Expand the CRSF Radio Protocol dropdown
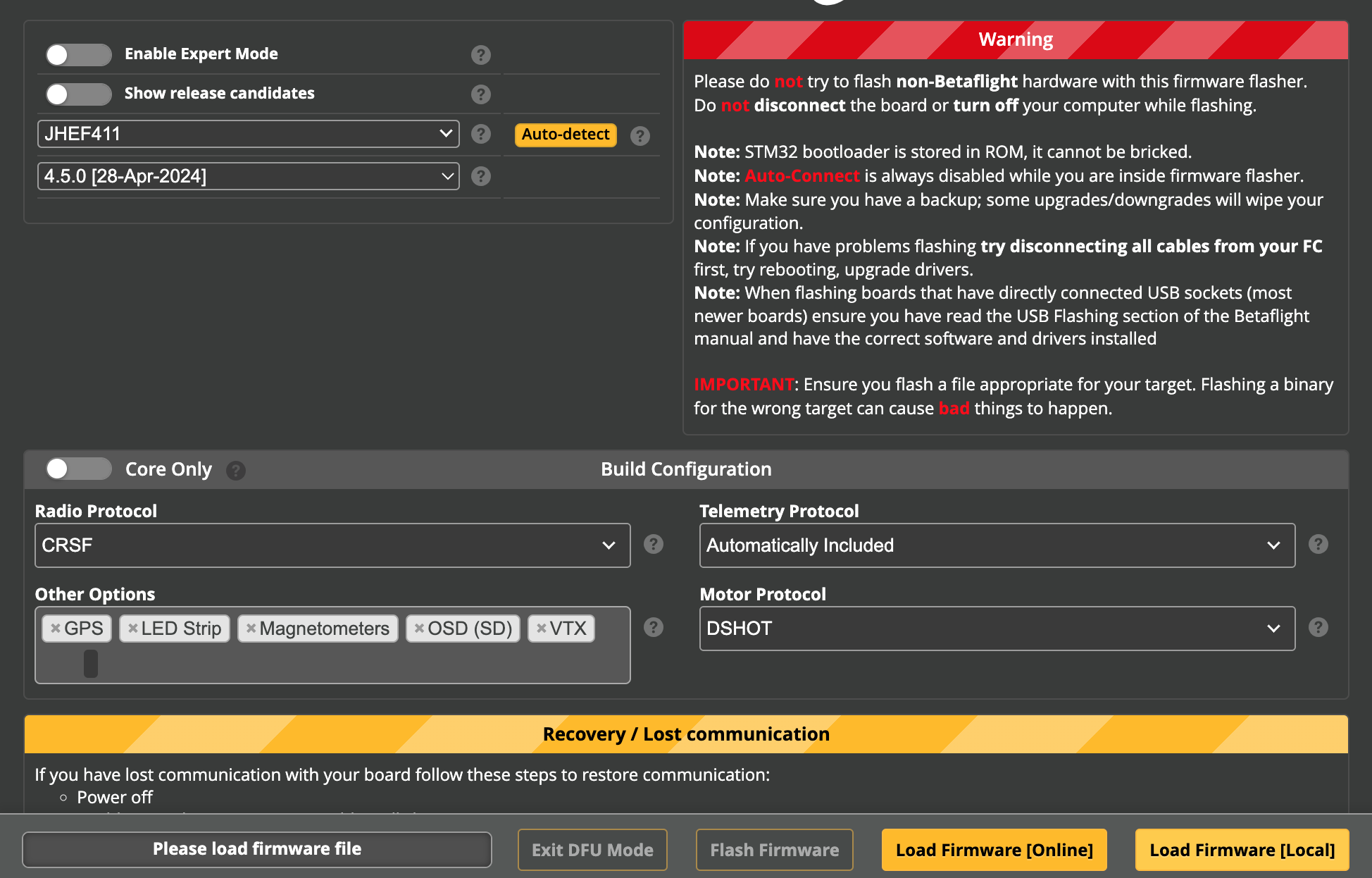 (x=332, y=545)
